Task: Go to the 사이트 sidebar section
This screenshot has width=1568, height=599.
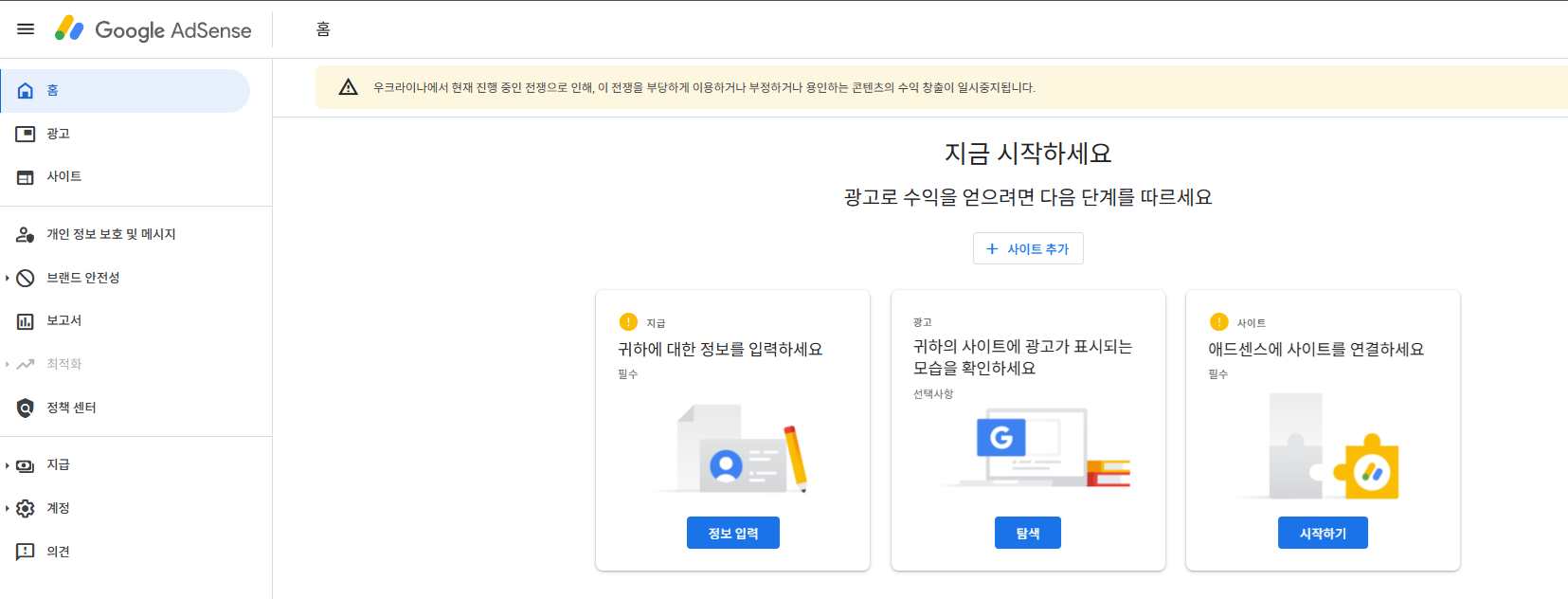Action: [125, 177]
